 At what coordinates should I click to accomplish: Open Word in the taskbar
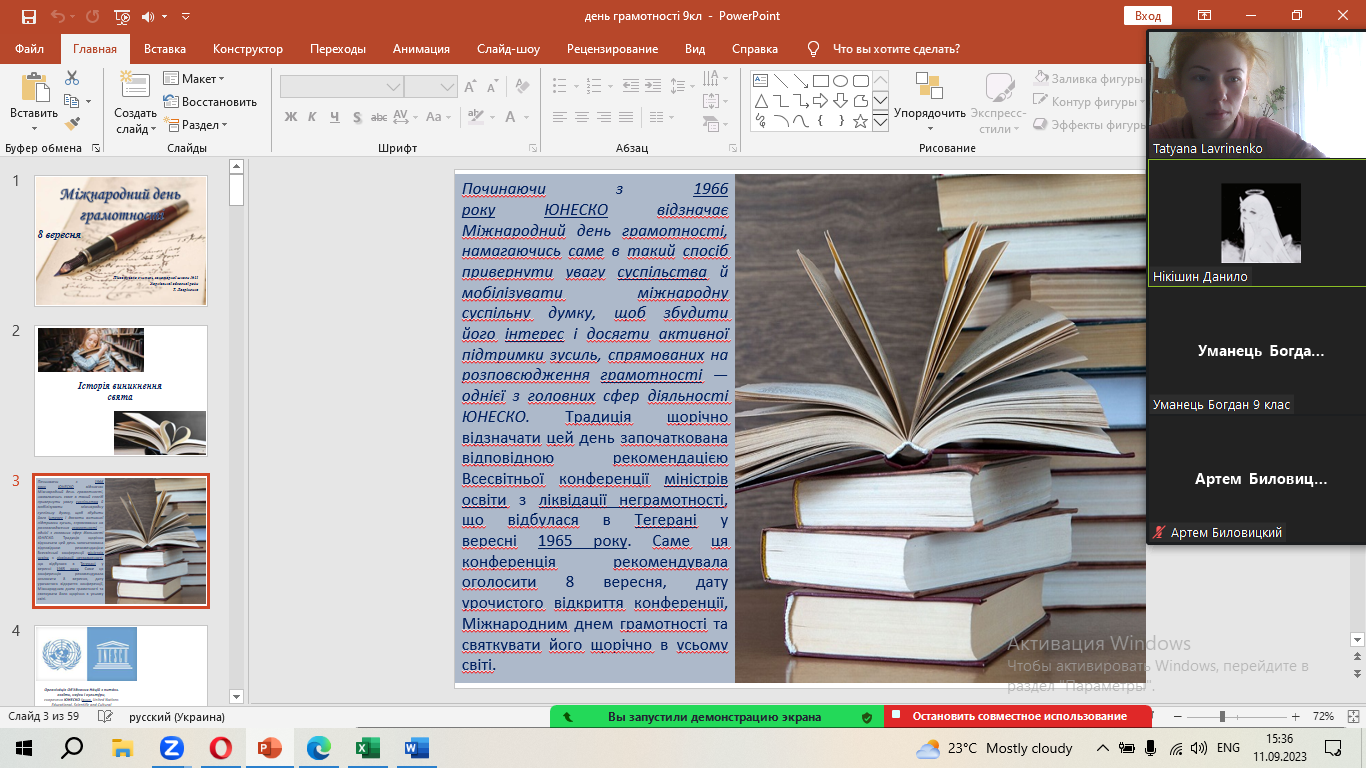(416, 747)
